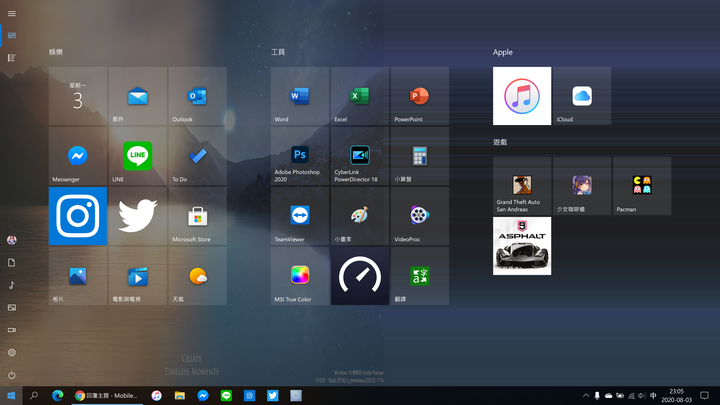The image size is (720, 405).
Task: Open Twitter from the taskbar
Action: pos(273,395)
